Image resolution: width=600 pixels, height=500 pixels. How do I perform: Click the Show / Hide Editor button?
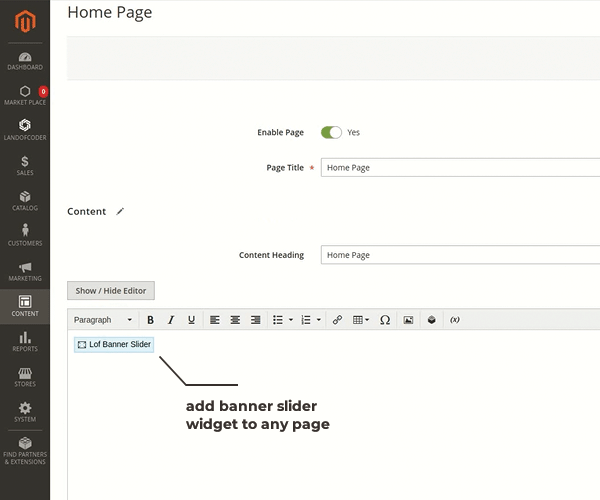pos(111,291)
